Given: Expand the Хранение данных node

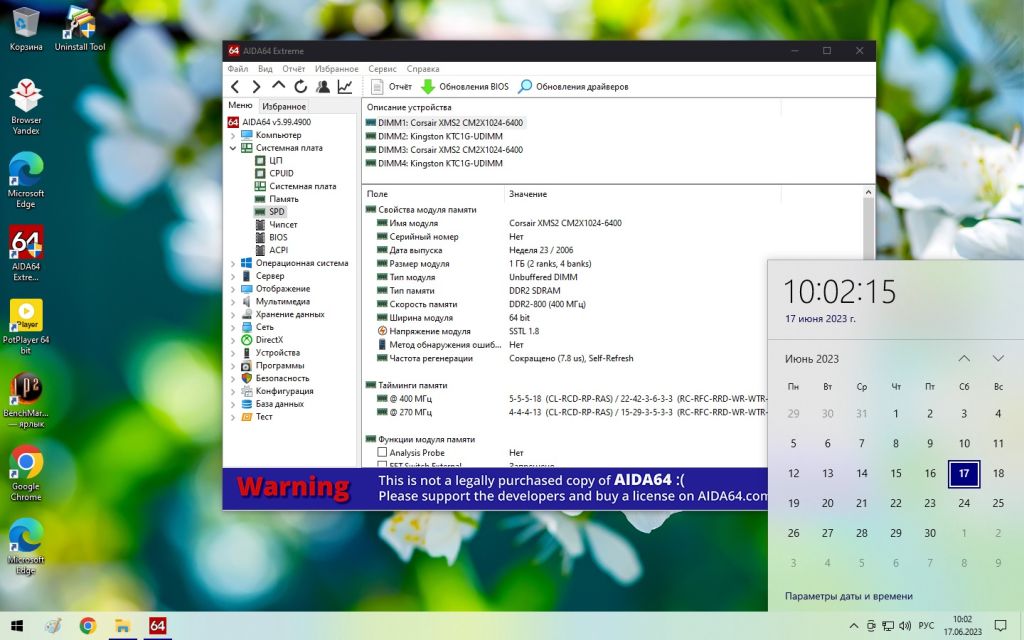Looking at the screenshot, I should pyautogui.click(x=233, y=314).
